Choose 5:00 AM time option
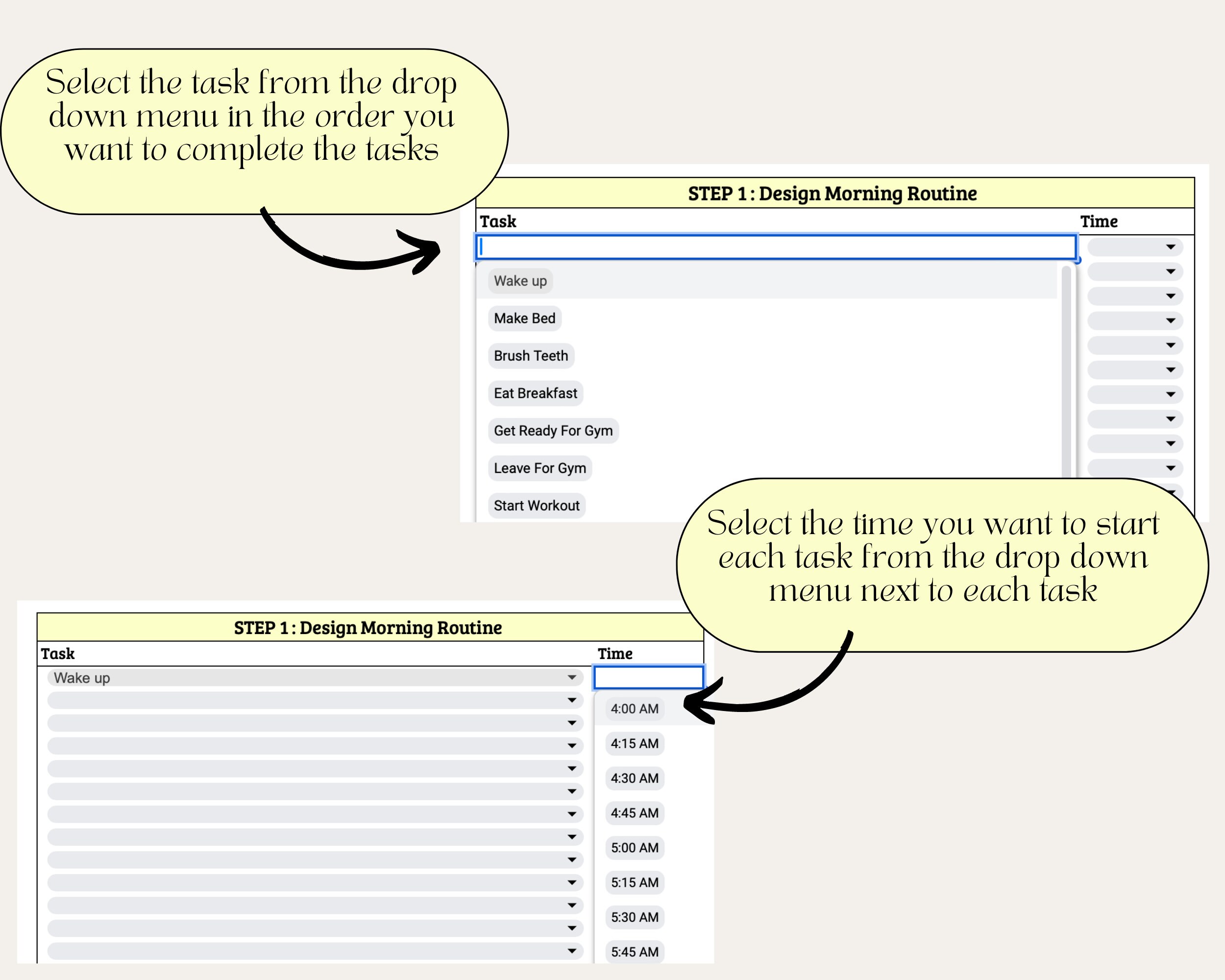Viewport: 1225px width, 980px height. [x=635, y=848]
